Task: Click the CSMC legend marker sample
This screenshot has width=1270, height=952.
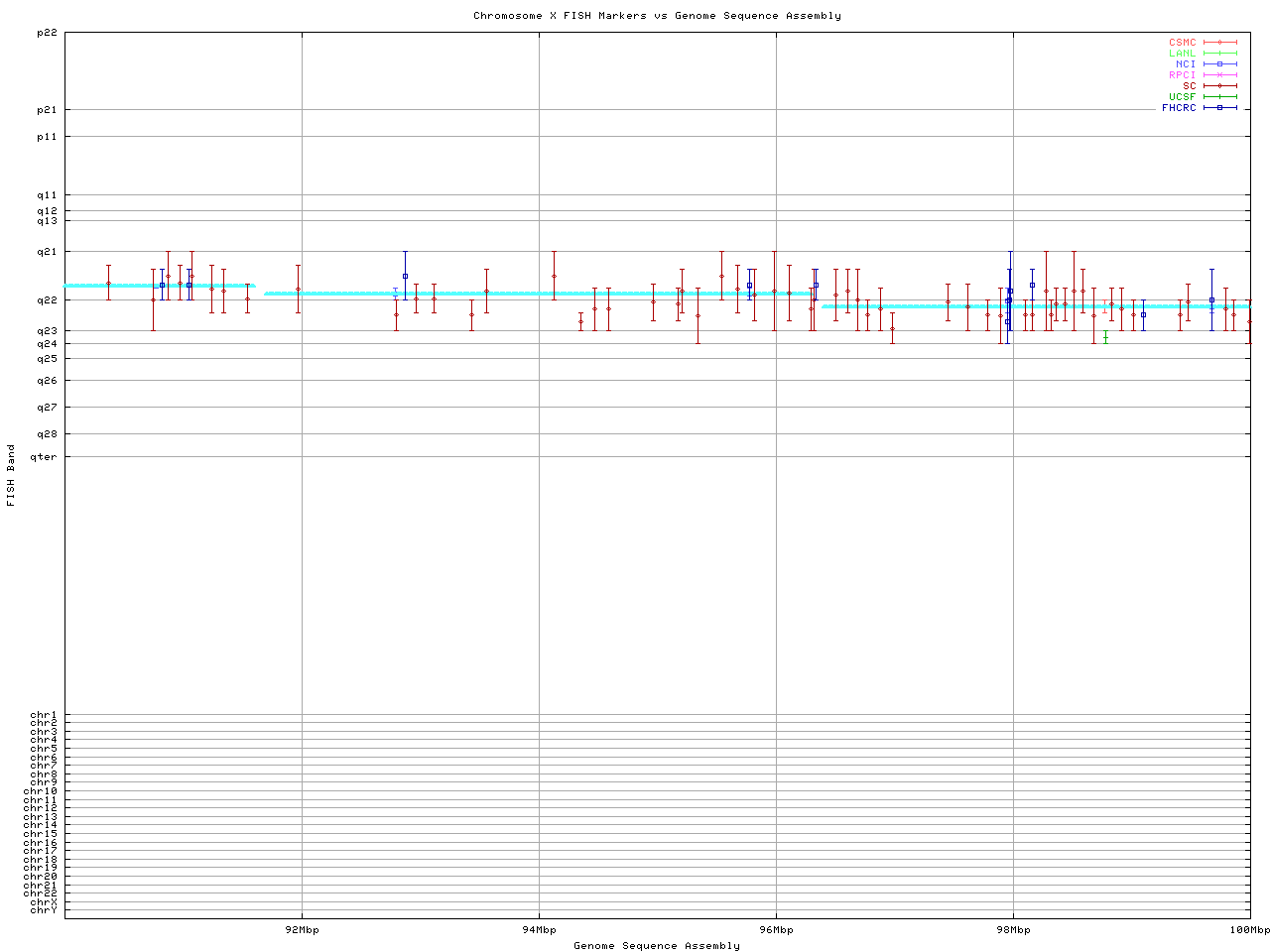Action: tap(1219, 43)
